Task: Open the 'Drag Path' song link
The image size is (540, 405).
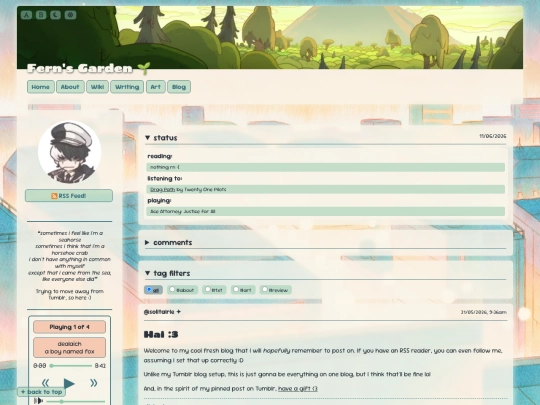Action: coord(163,189)
